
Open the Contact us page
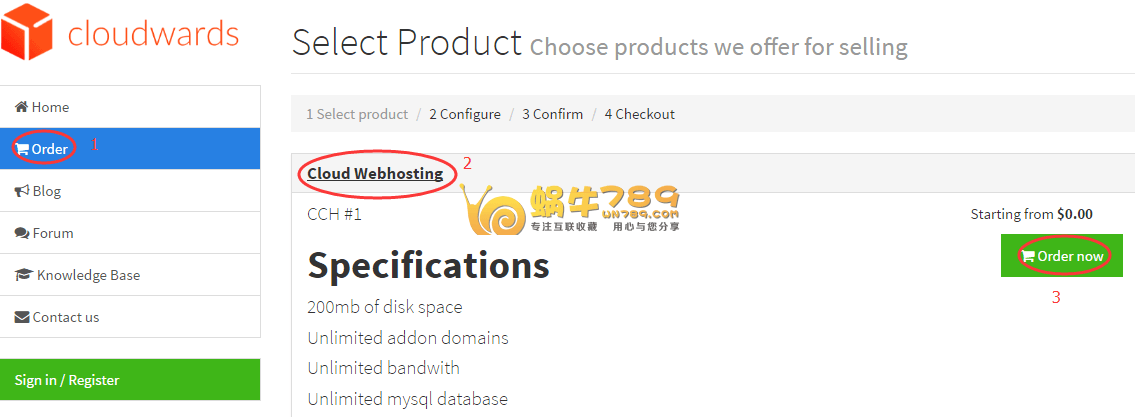click(130, 317)
